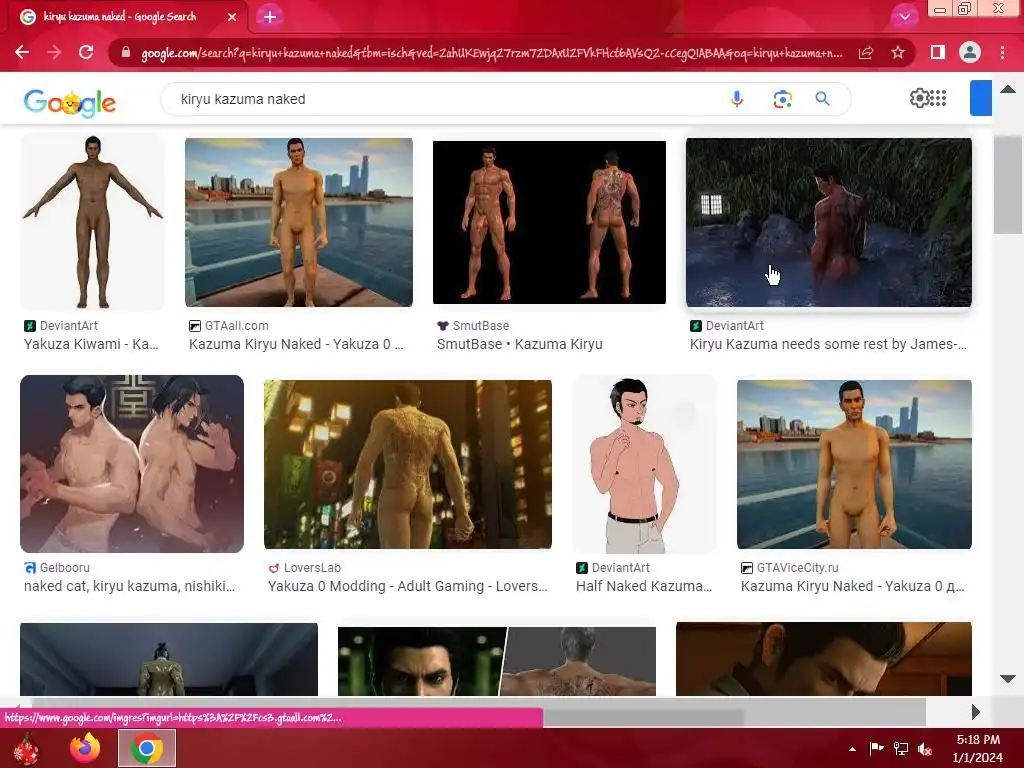Open the Start menu ornament icon

(x=26, y=748)
